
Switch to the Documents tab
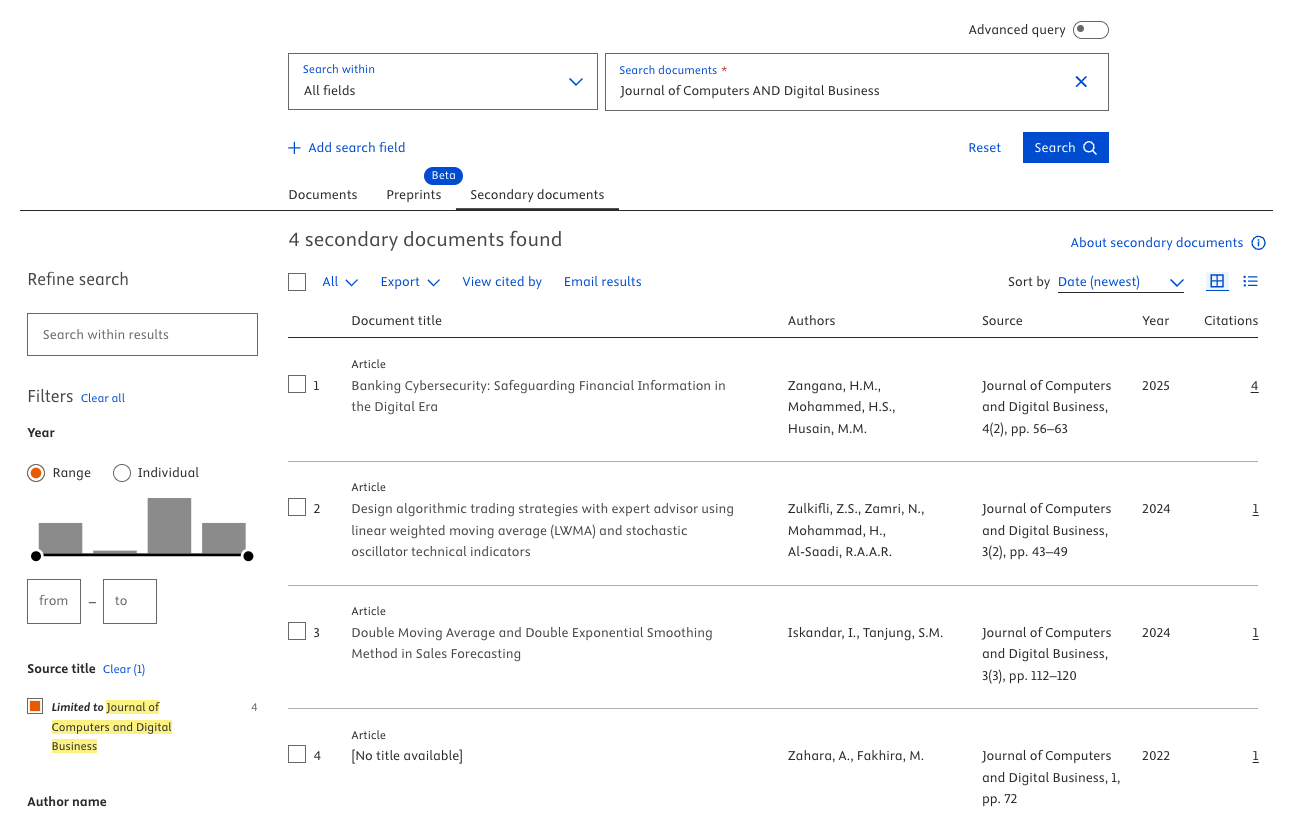[x=322, y=195]
